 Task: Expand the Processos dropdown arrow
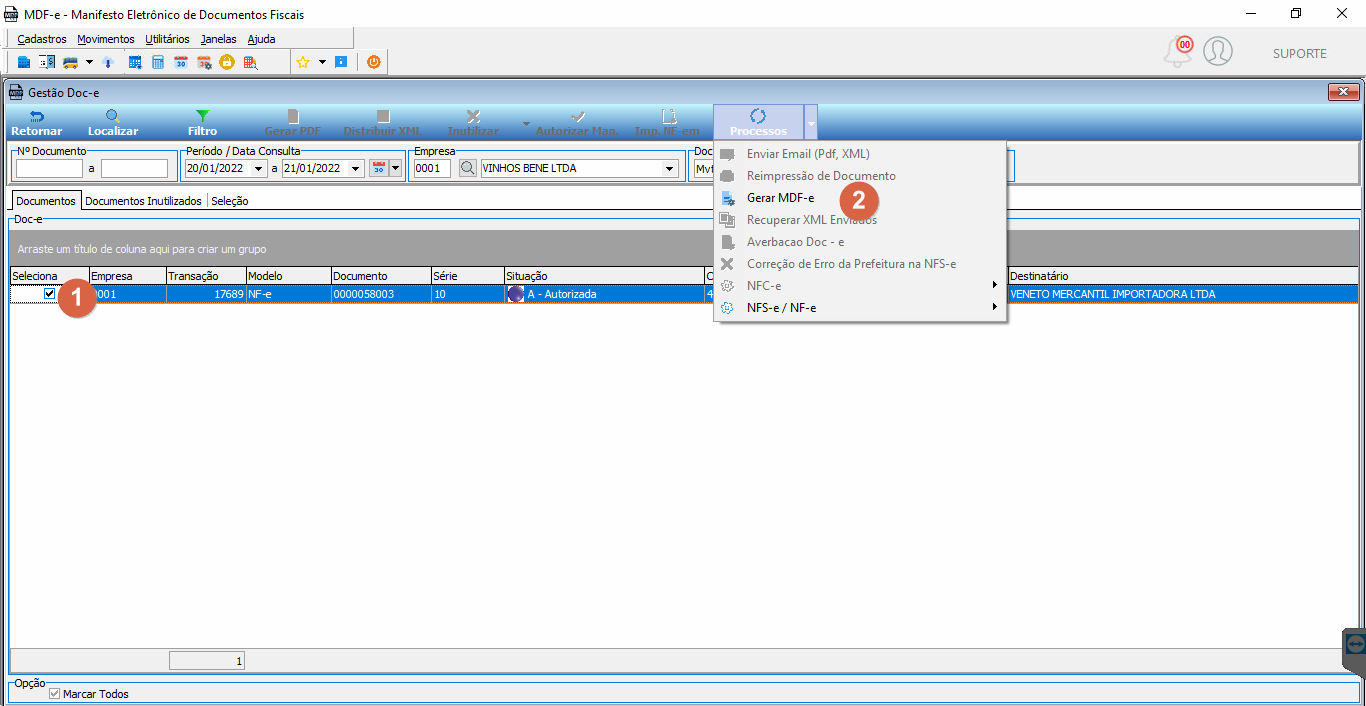(811, 123)
